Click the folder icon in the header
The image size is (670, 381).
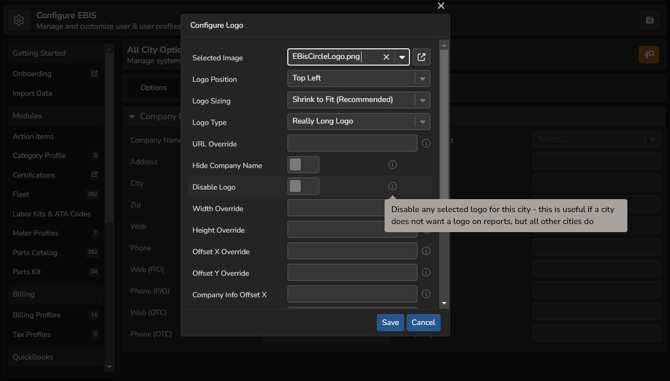[649, 20]
